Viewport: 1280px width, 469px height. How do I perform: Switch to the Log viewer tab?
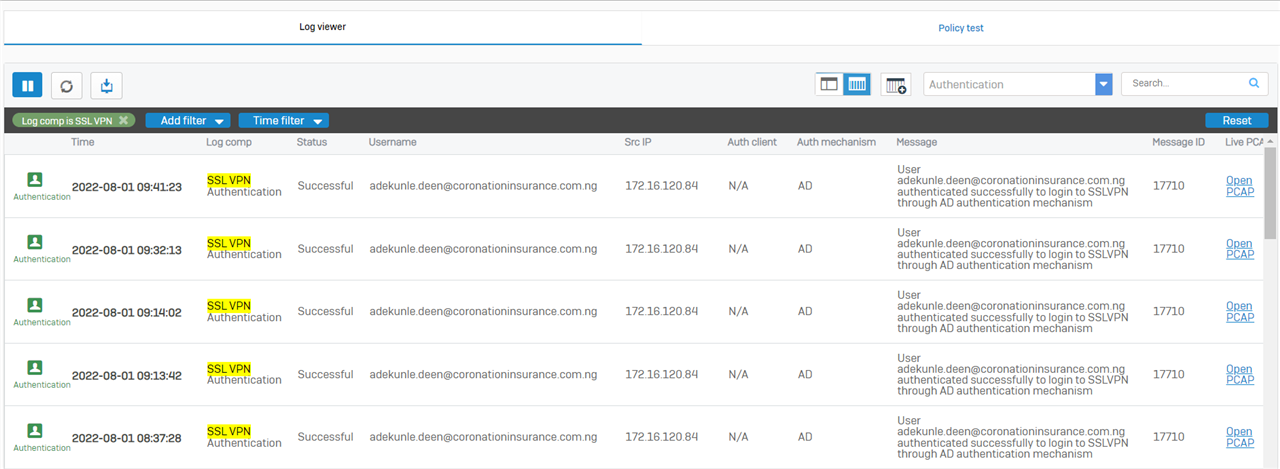point(322,27)
